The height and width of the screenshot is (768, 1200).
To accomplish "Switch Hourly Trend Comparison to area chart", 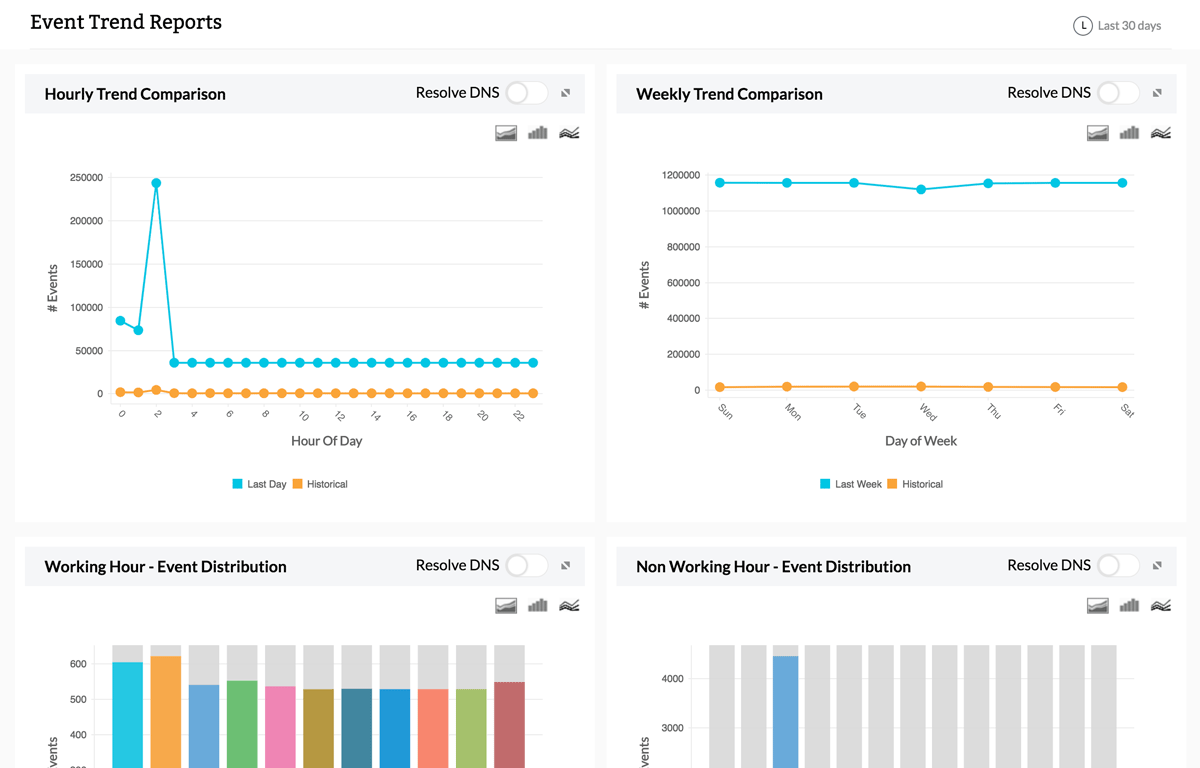I will 506,133.
